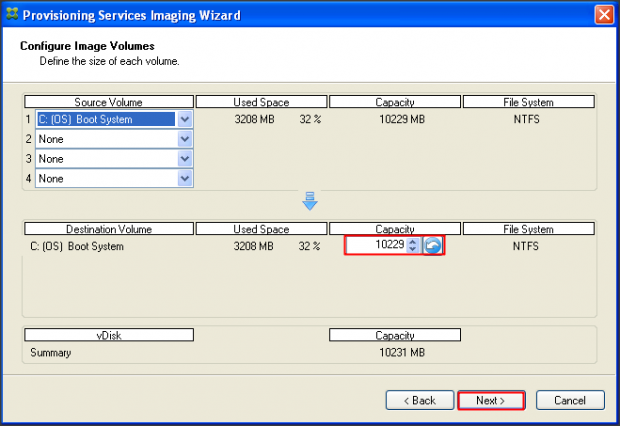Click the source Capacity column header
The height and width of the screenshot is (426, 620).
pyautogui.click(x=395, y=102)
